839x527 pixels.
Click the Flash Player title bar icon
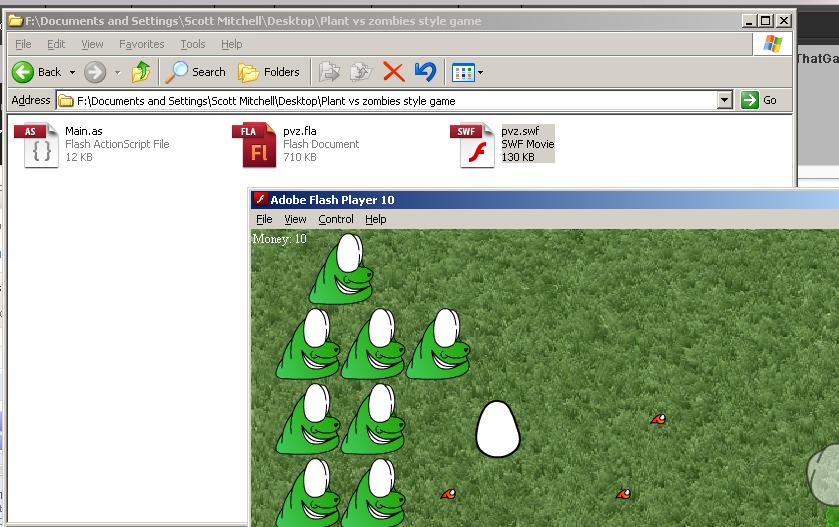click(x=260, y=200)
